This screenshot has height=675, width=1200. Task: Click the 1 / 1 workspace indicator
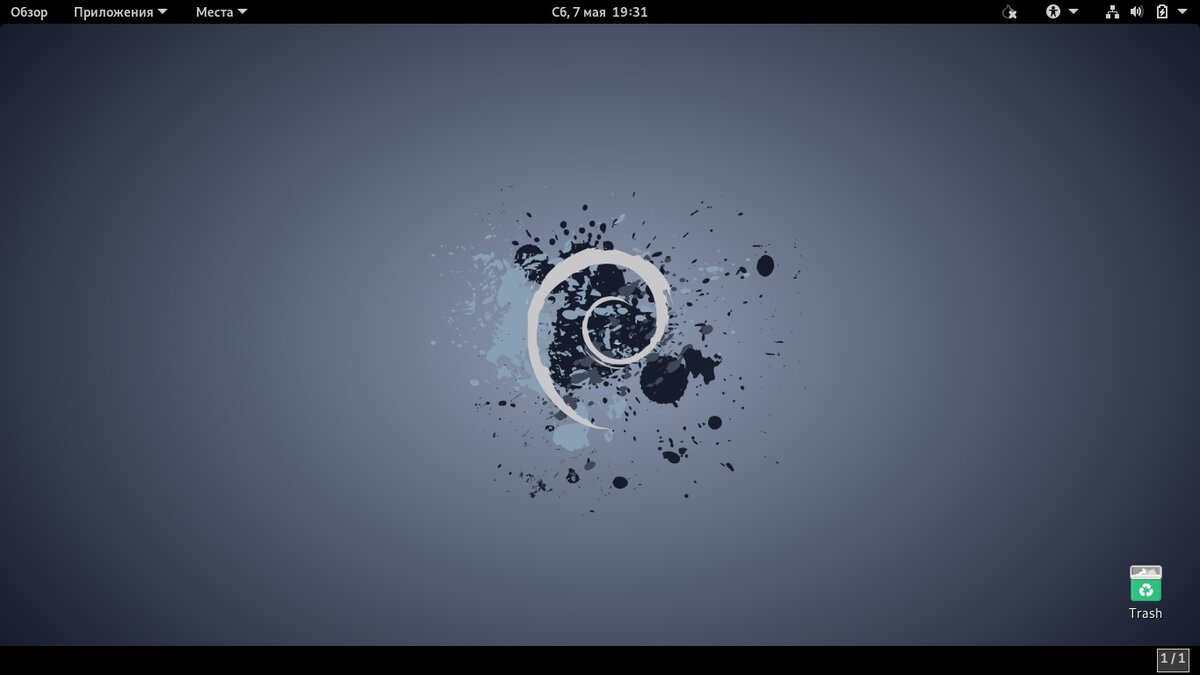[1173, 659]
